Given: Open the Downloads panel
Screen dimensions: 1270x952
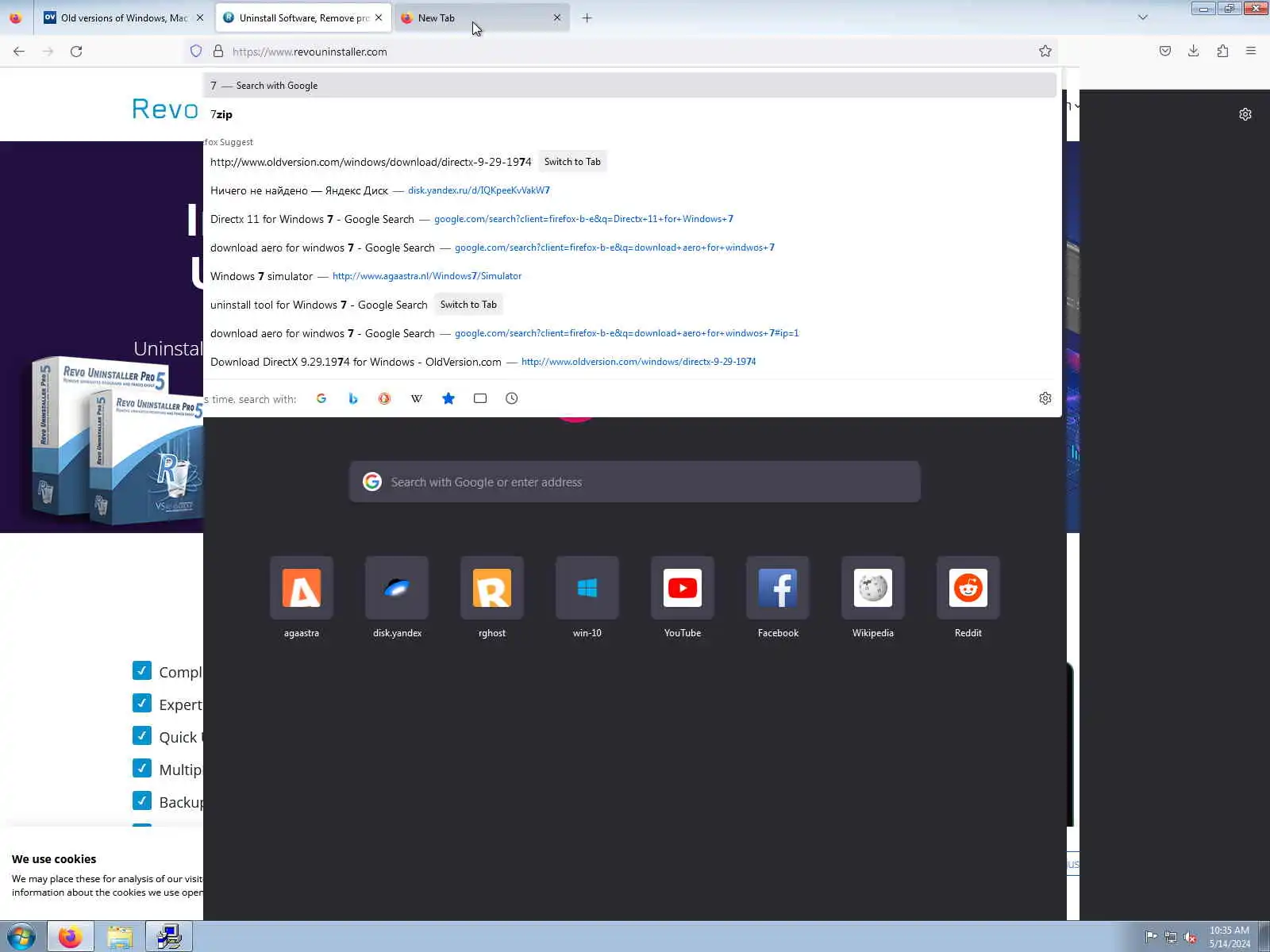Looking at the screenshot, I should [x=1194, y=52].
